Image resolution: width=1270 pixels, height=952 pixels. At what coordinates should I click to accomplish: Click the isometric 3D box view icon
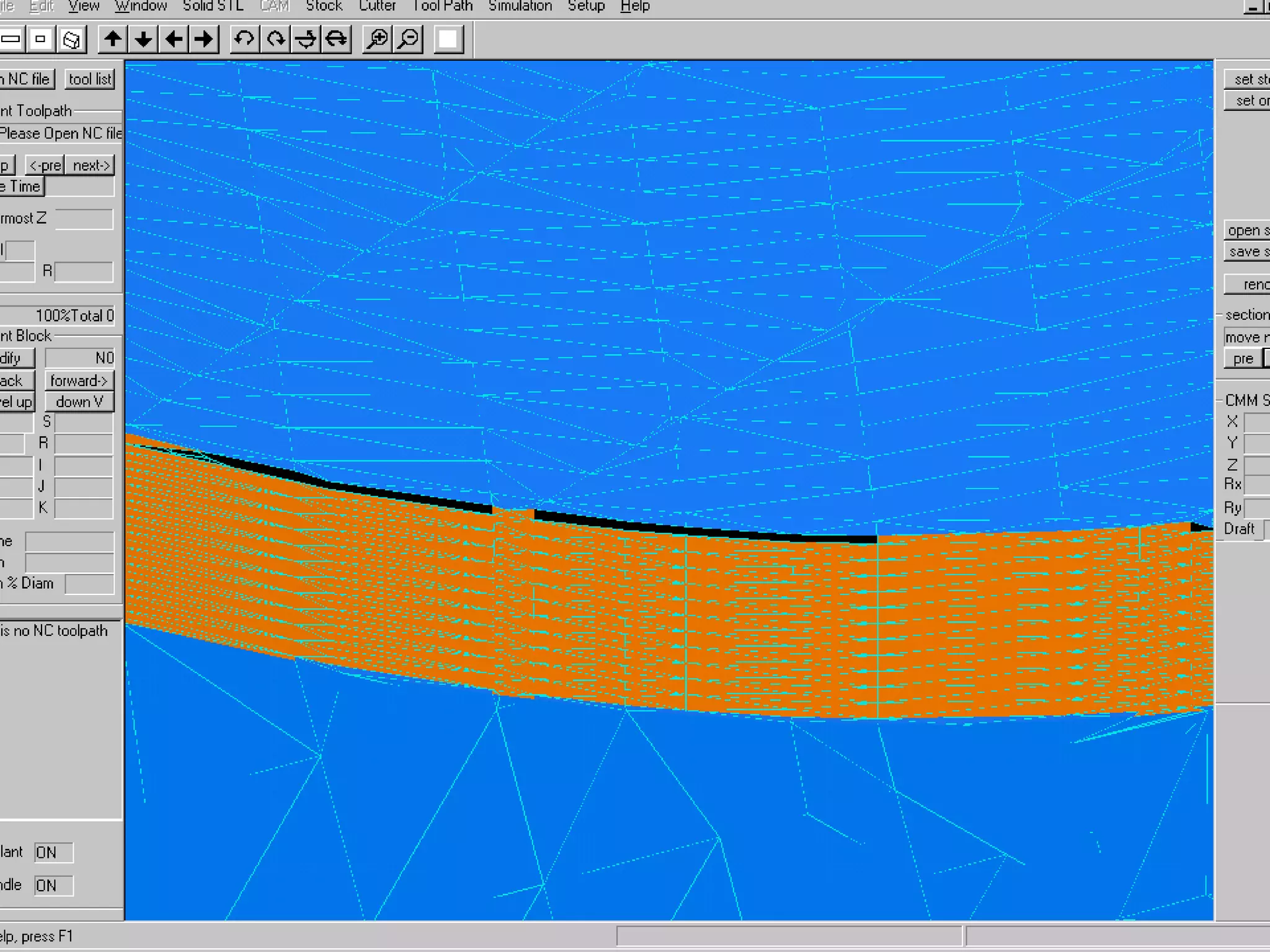pyautogui.click(x=72, y=40)
